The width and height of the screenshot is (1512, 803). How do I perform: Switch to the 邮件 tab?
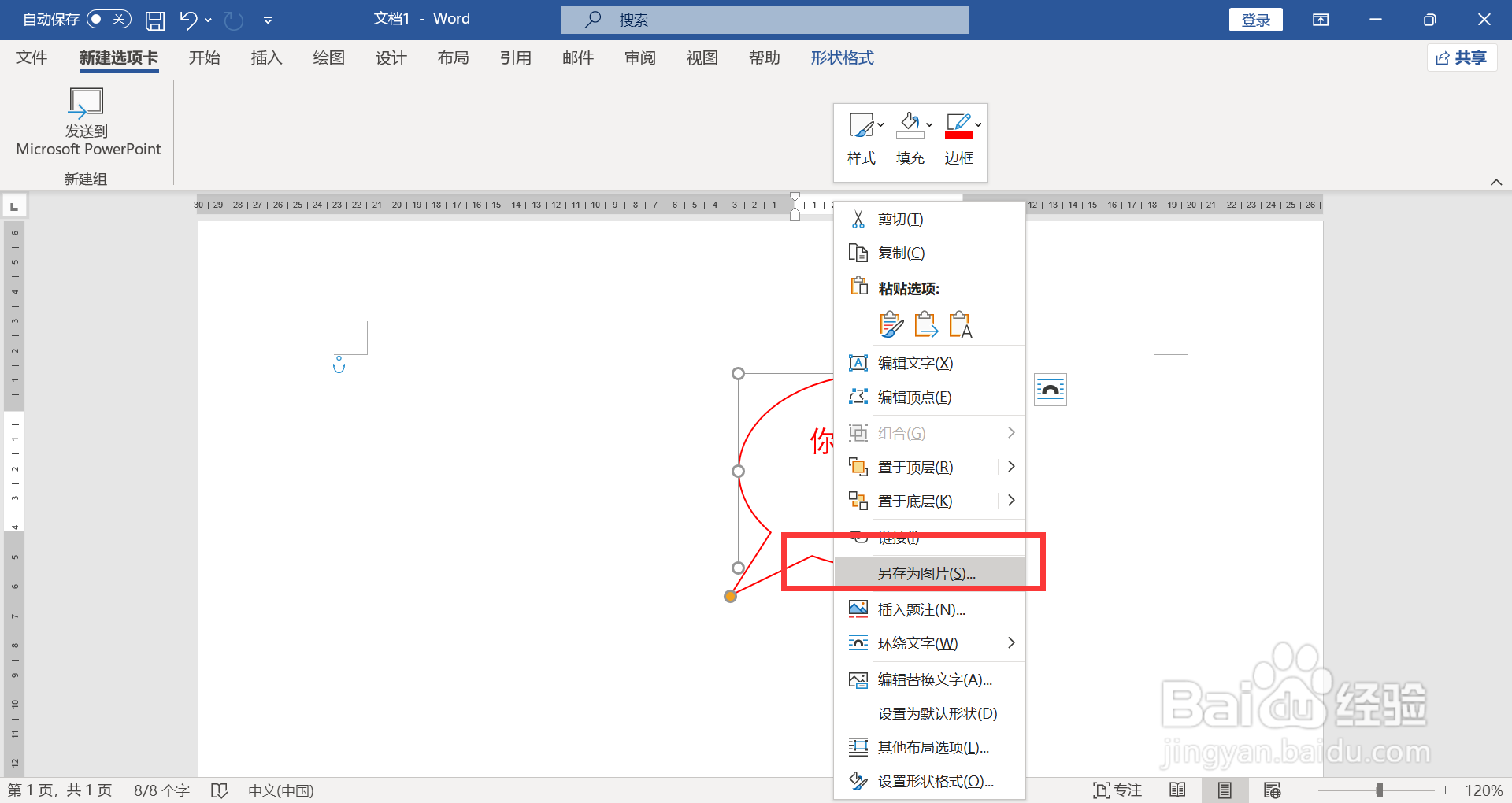coord(577,57)
